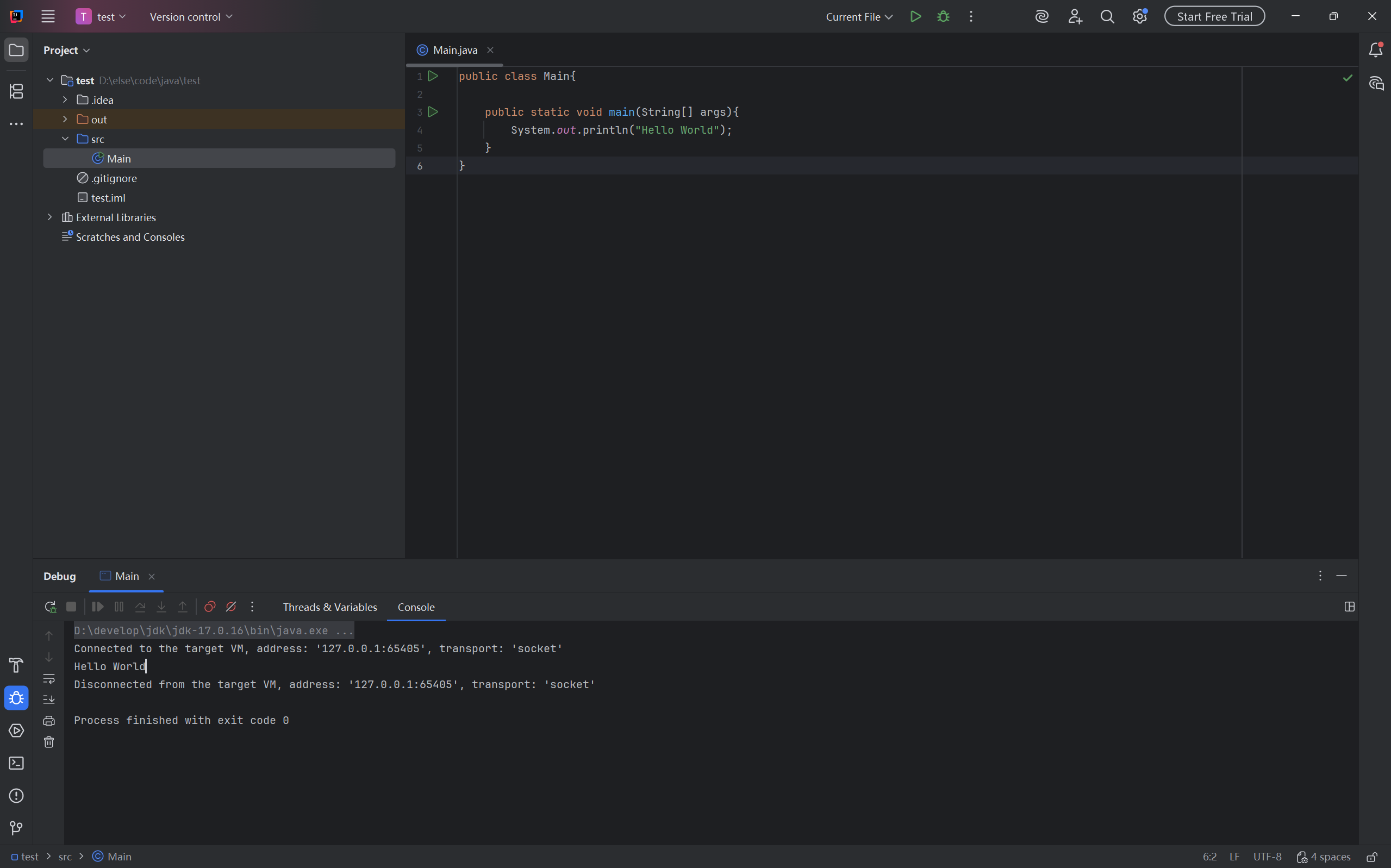
Task: Open 4 spaces indent settings
Action: click(1323, 857)
